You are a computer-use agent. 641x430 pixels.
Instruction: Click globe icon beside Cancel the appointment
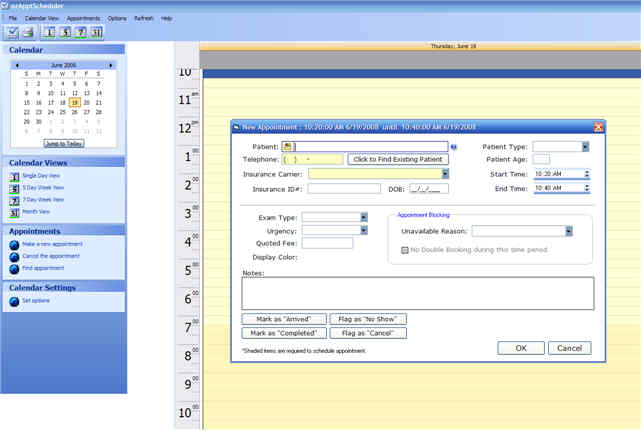[14, 257]
